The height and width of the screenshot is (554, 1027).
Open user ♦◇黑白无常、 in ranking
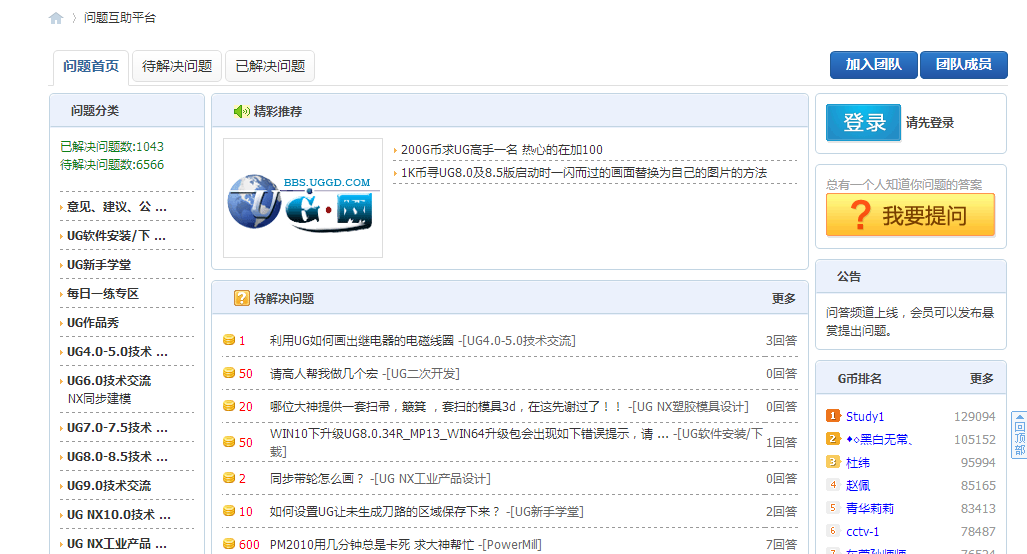(879, 439)
